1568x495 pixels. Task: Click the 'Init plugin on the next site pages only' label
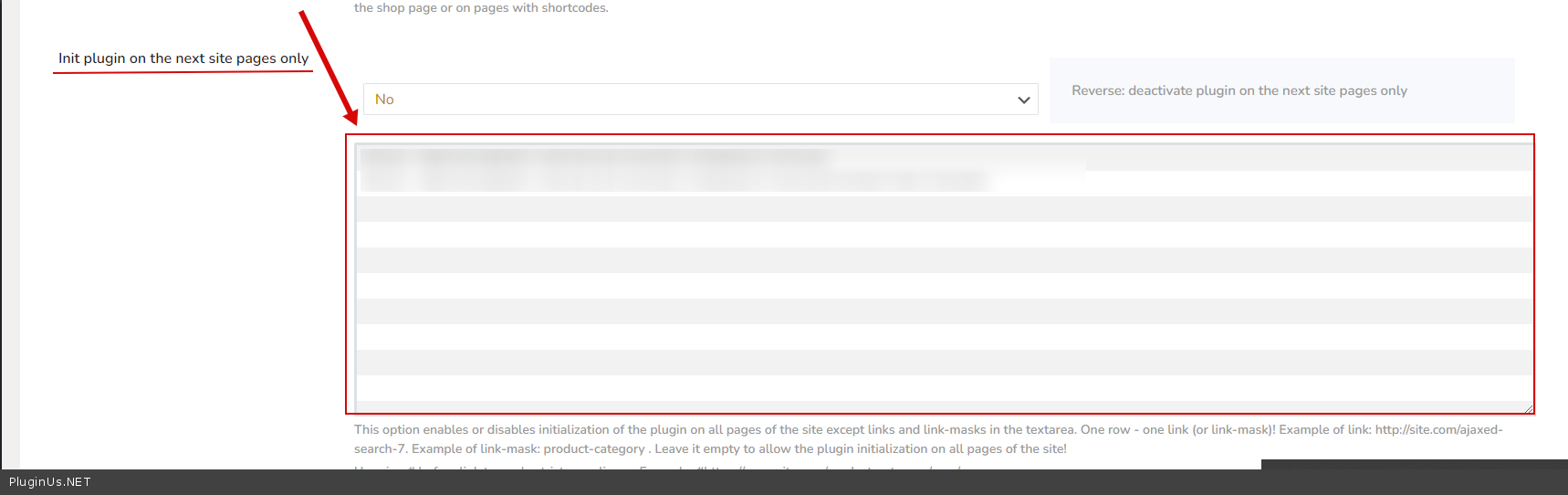pyautogui.click(x=183, y=58)
